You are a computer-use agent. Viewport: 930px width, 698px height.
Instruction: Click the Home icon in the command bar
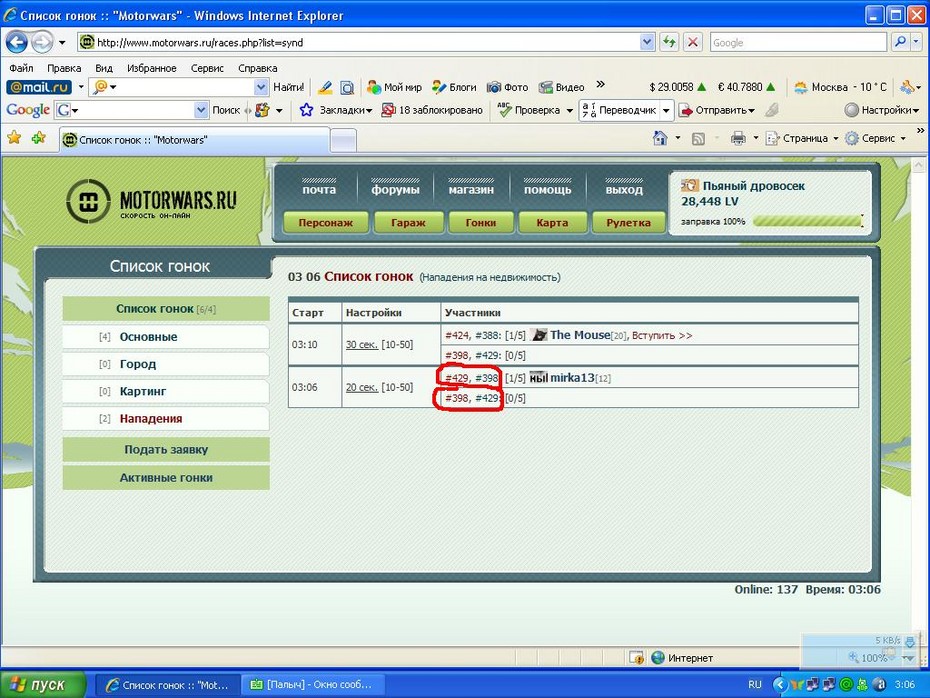point(660,138)
